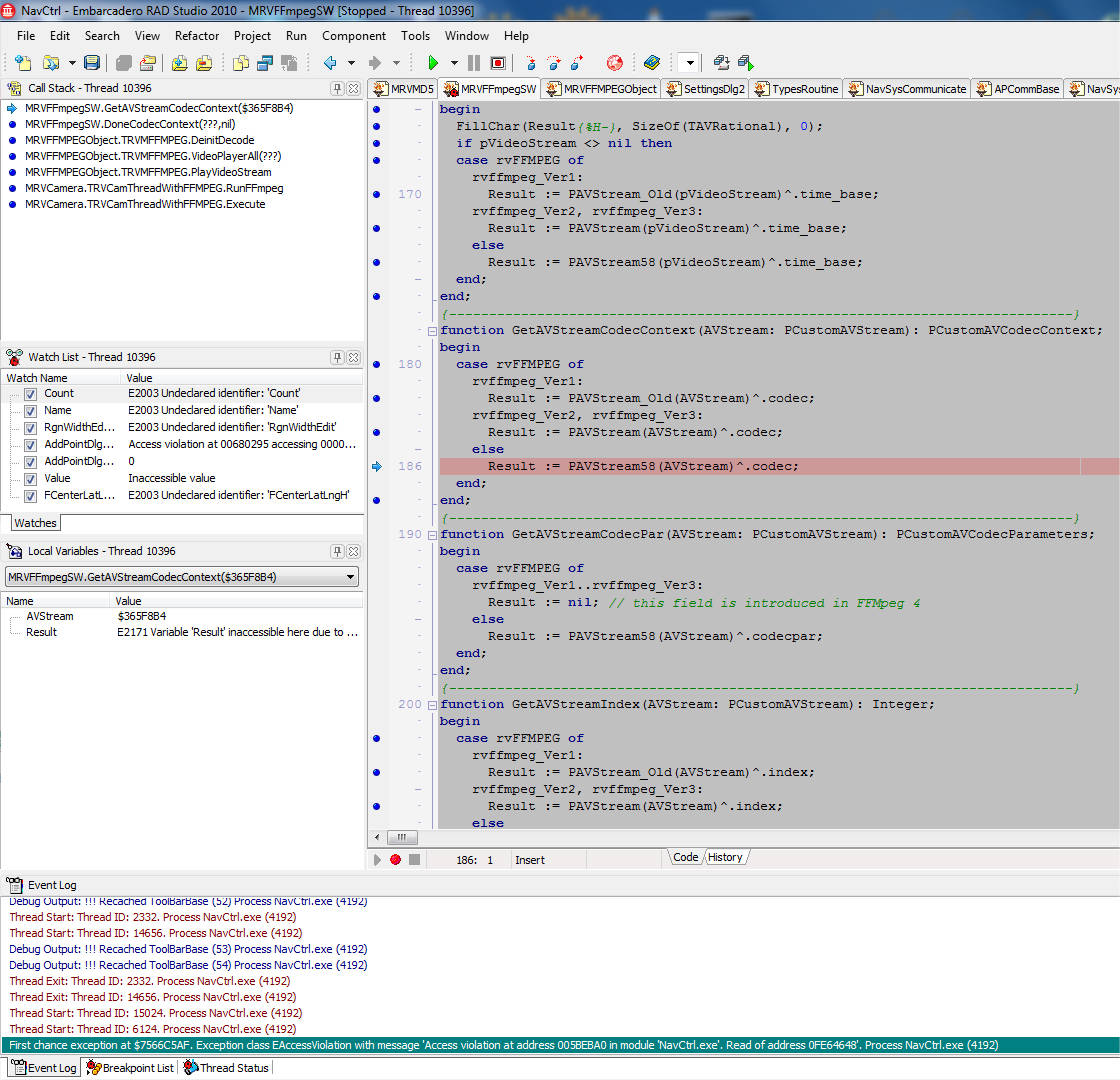Open the Run button's dropdown arrow
Screen dimensions: 1120x1080
point(453,62)
